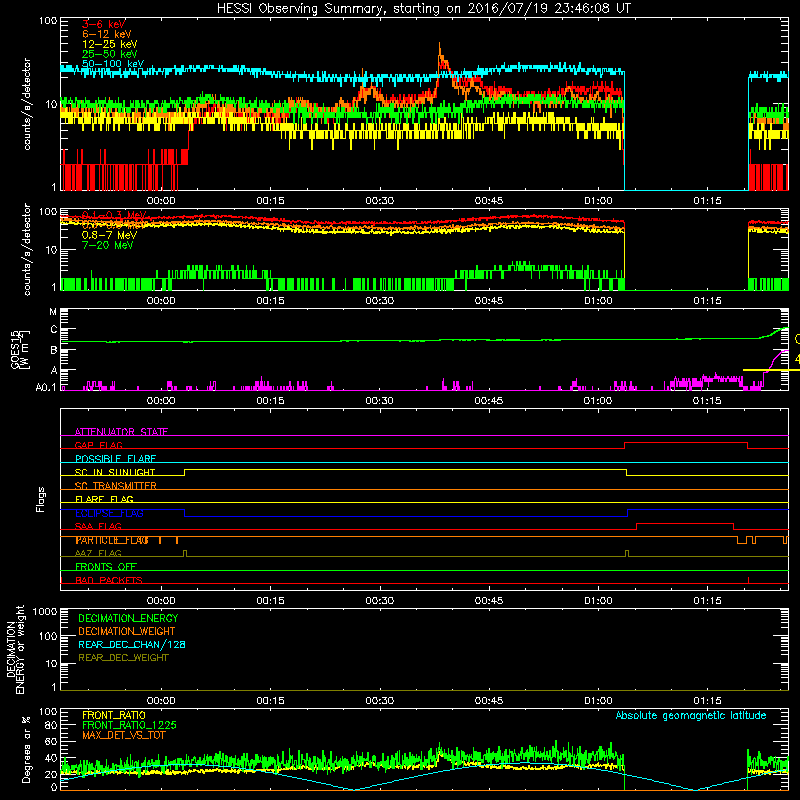Click the green FRONTS_OFF label
Screen dimensions: 800x800
(106, 567)
